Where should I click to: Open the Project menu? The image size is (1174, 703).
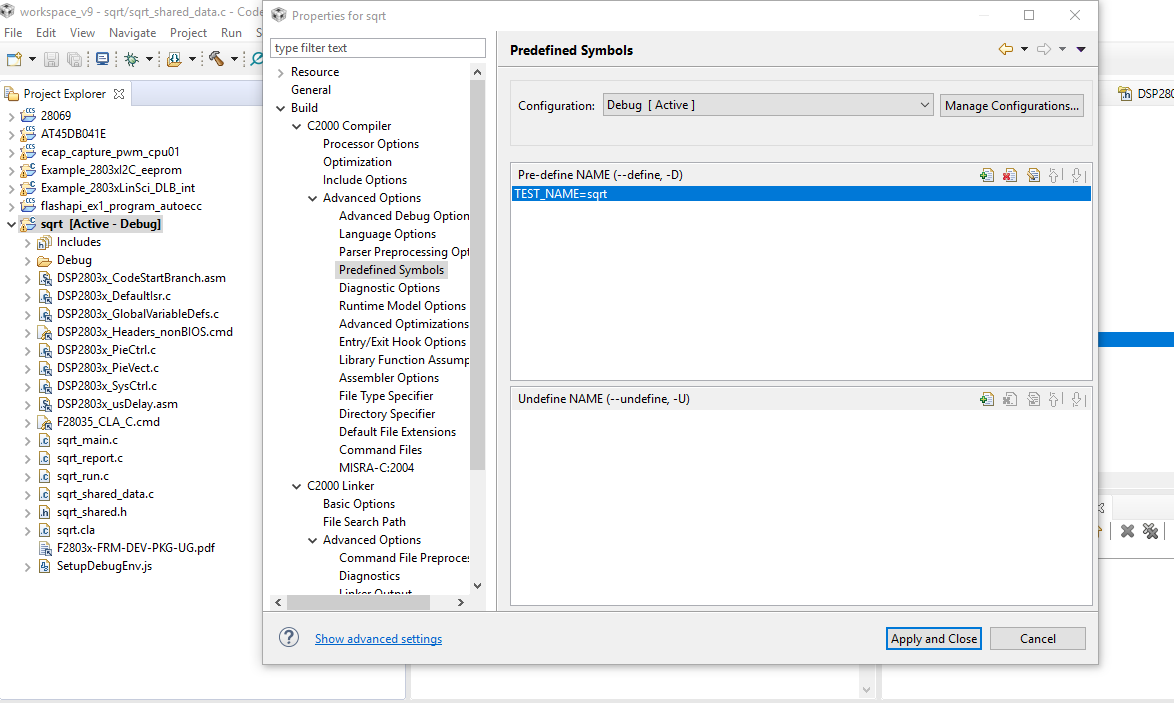188,33
